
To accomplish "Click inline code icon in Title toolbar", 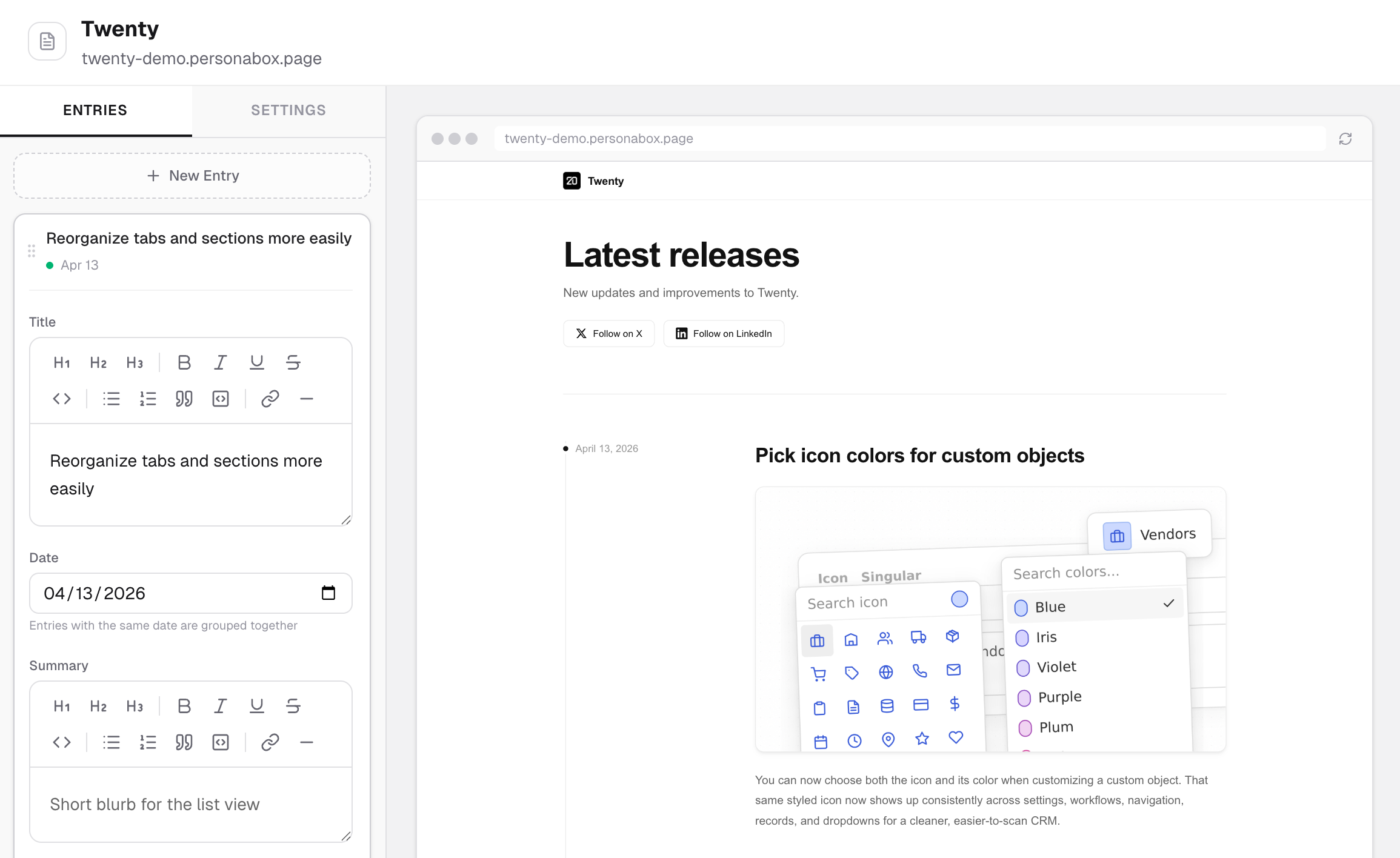I will (62, 399).
